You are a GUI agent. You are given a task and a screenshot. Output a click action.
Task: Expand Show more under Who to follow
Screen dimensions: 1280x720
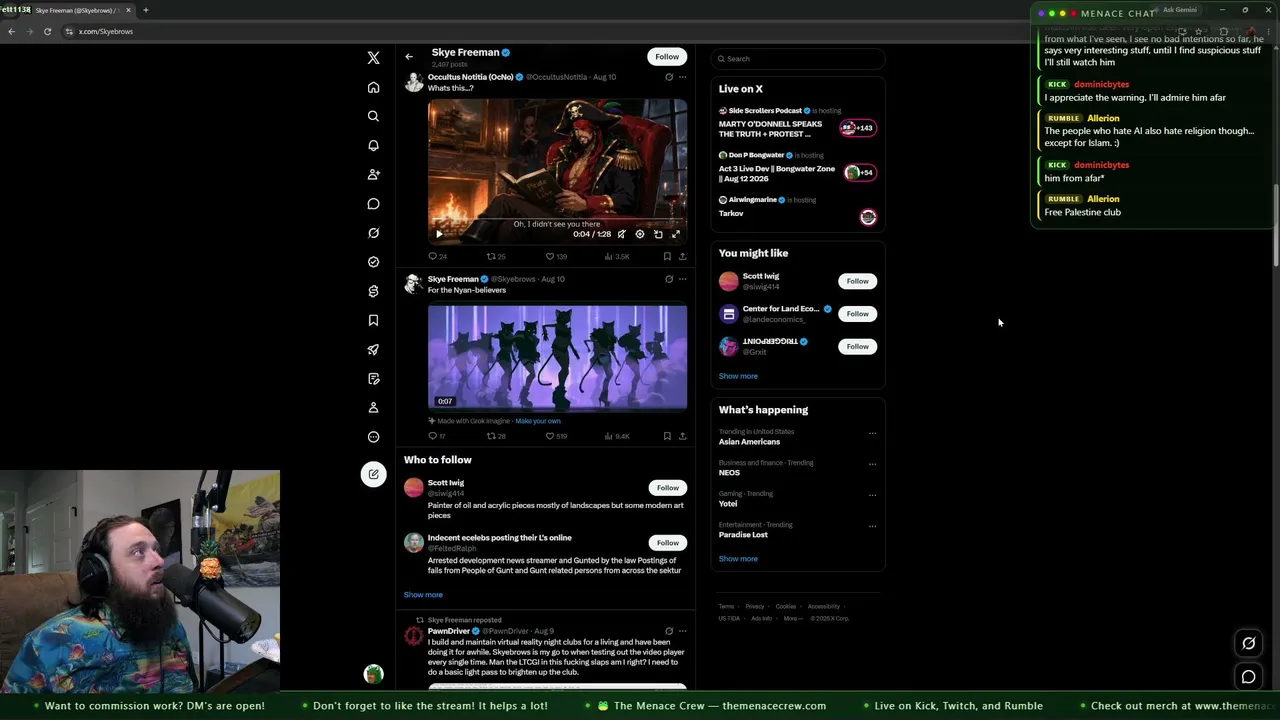pyautogui.click(x=423, y=595)
